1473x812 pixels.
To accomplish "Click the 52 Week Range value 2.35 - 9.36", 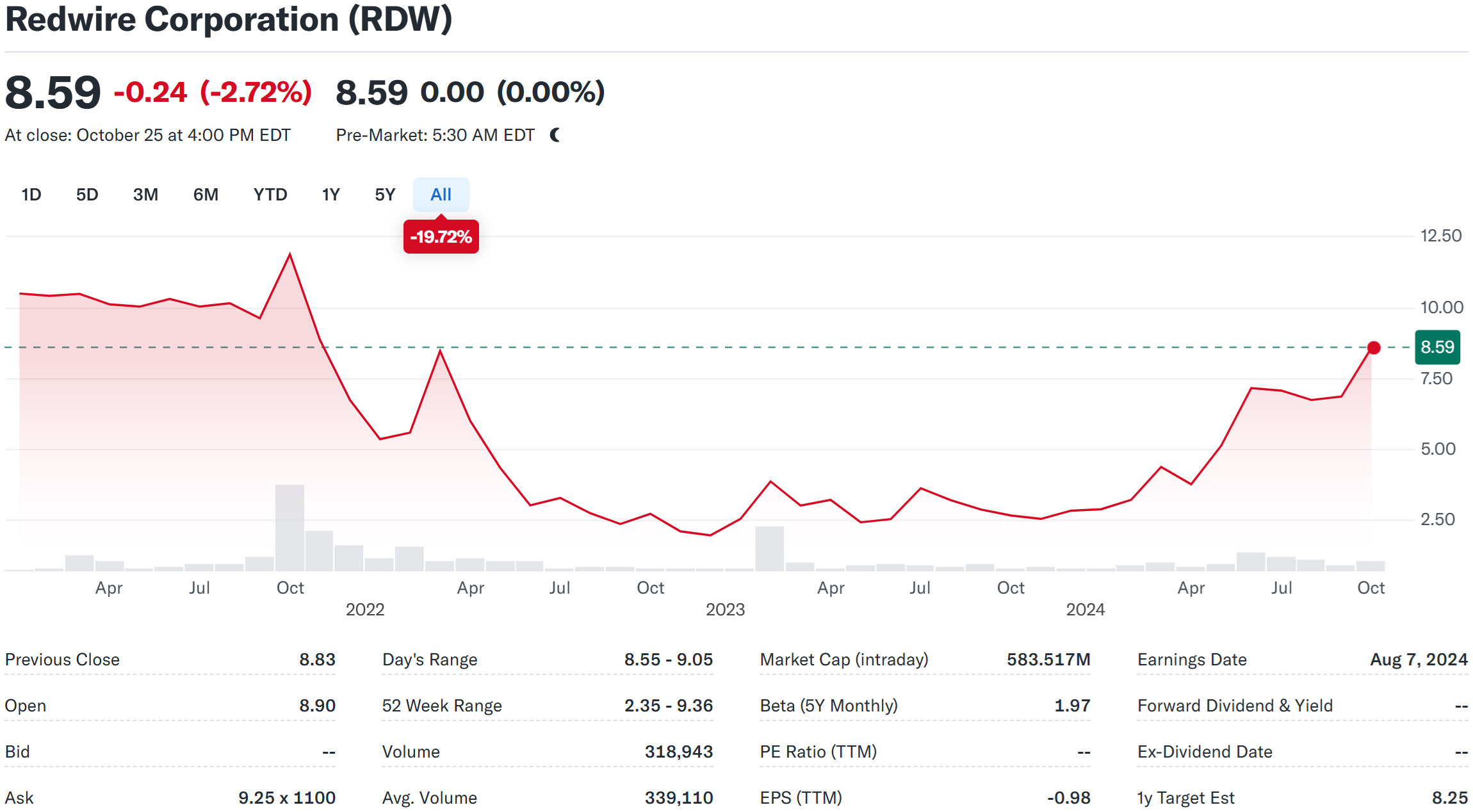I will [x=669, y=706].
